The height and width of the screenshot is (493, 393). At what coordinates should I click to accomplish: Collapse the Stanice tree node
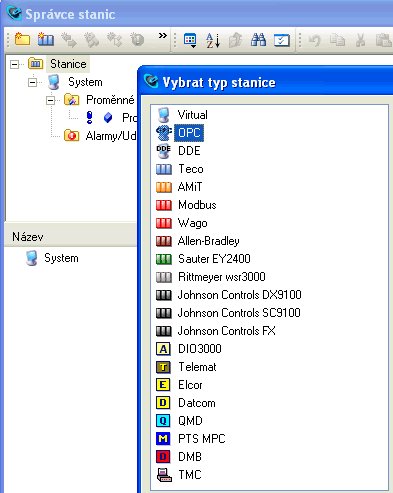click(14, 64)
